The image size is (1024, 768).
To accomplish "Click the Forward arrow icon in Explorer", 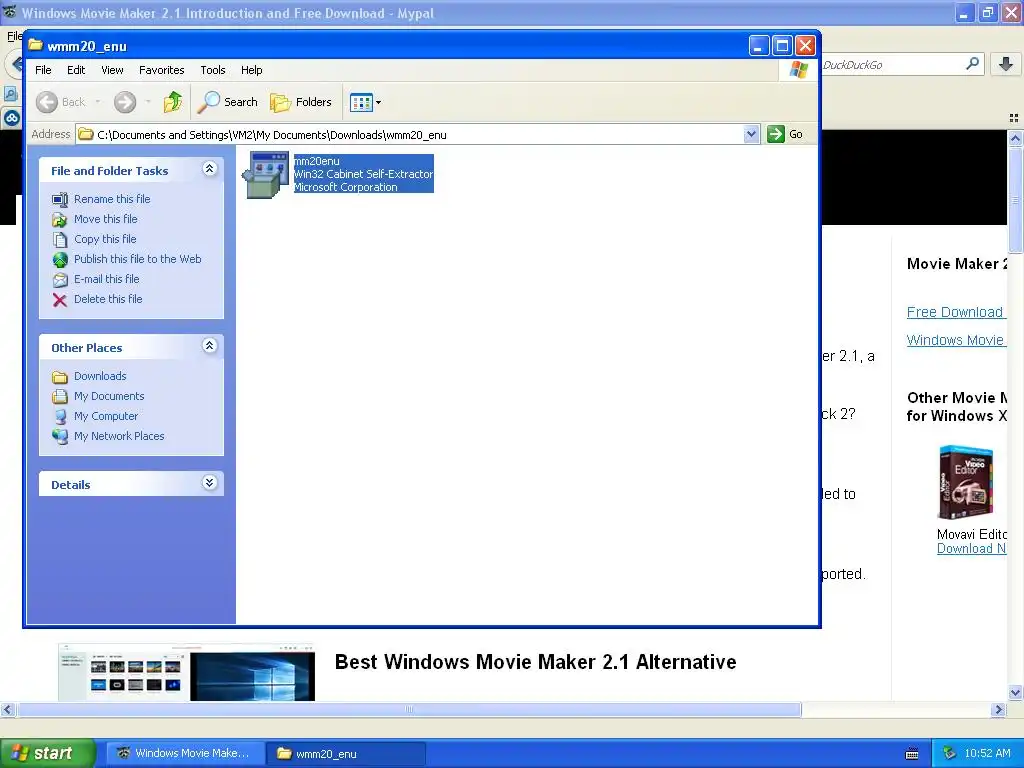I will [125, 102].
